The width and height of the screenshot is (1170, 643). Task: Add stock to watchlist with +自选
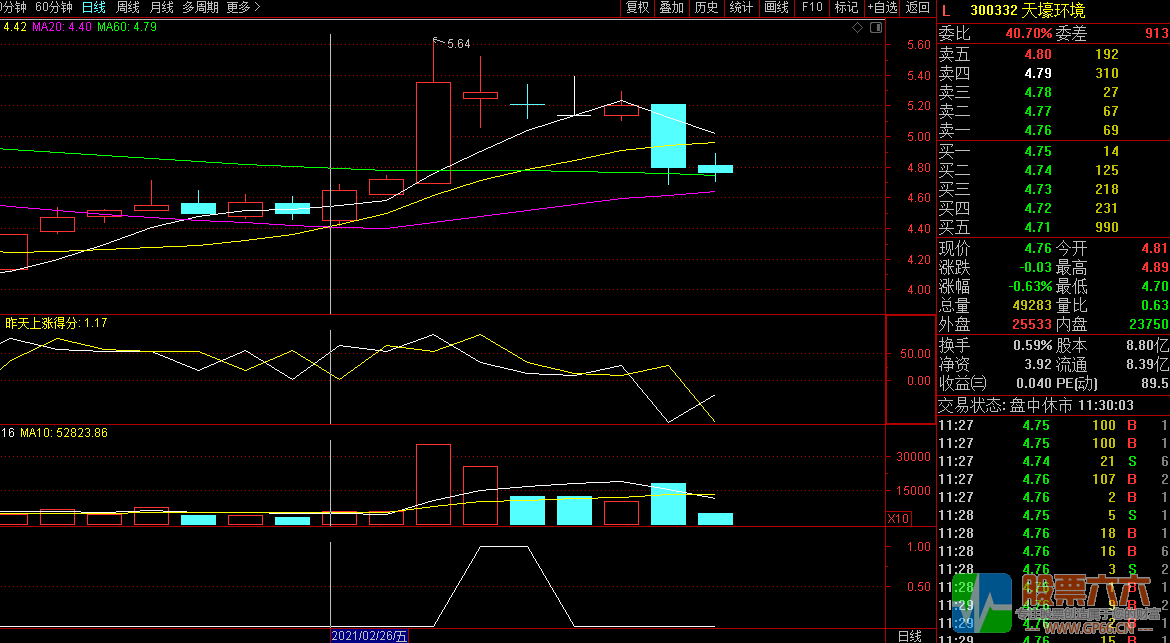(x=882, y=8)
